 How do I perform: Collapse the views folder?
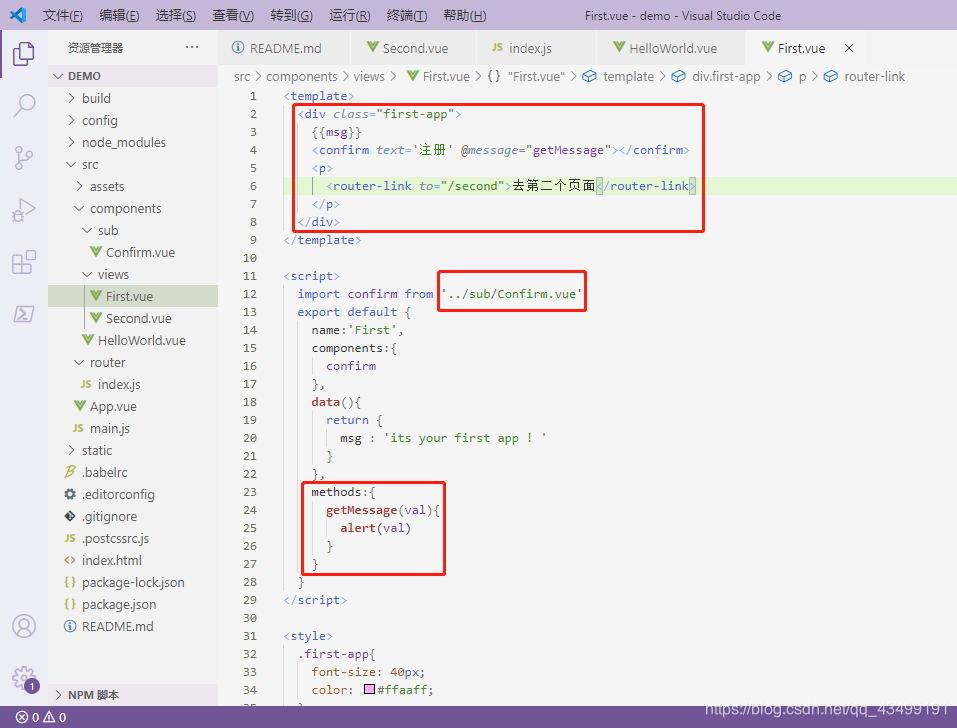click(133, 274)
